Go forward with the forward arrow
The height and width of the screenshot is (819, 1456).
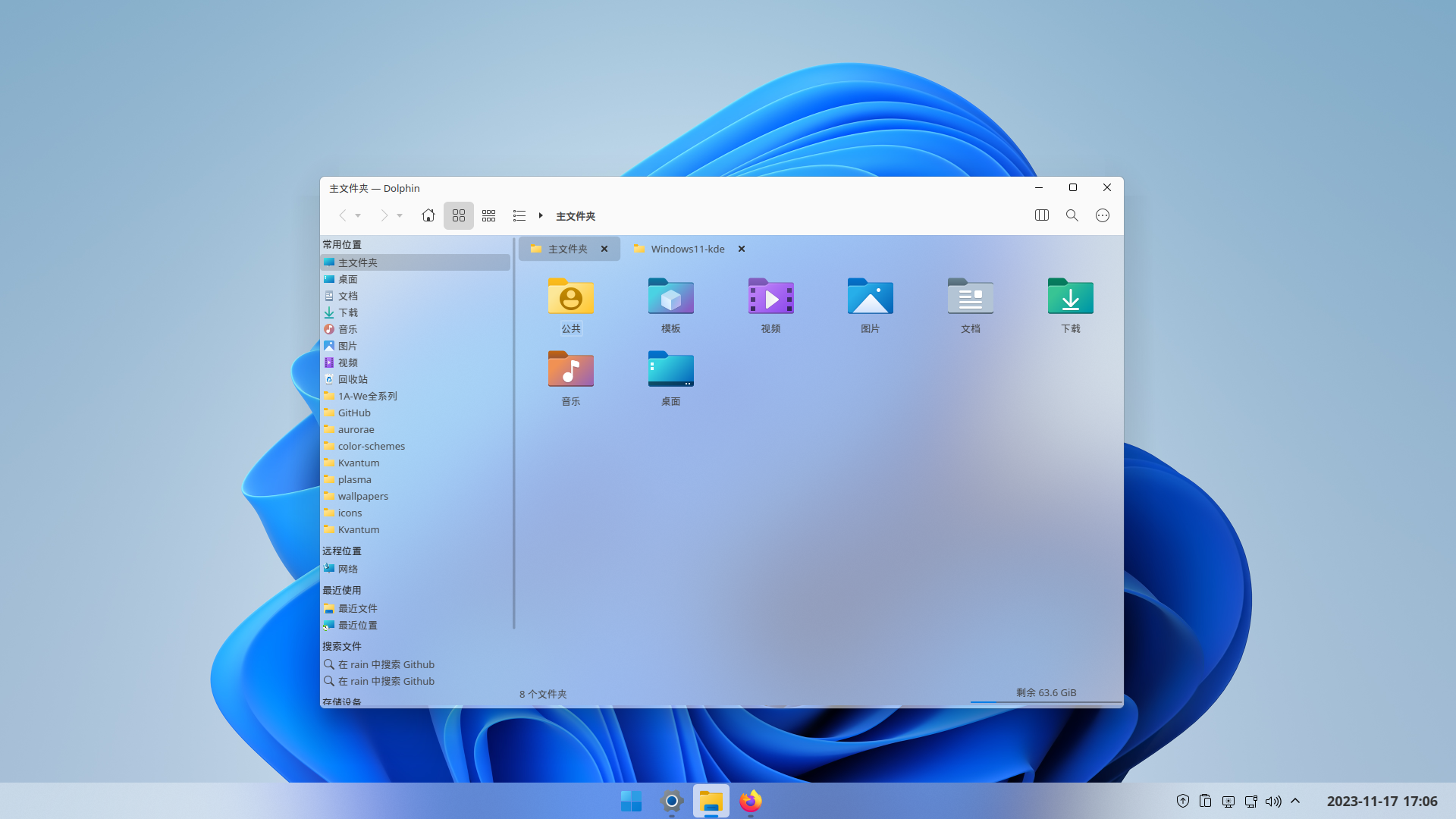[x=384, y=216]
